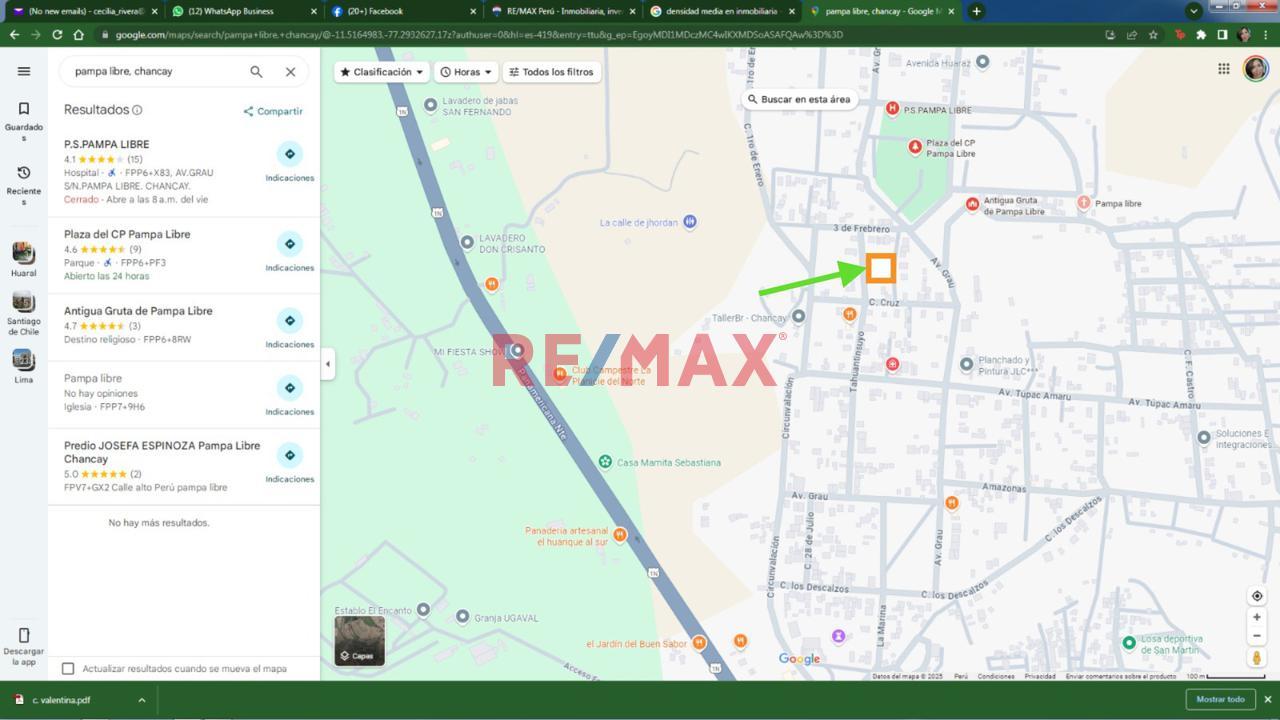Open Google apps grid icon

click(x=1223, y=69)
